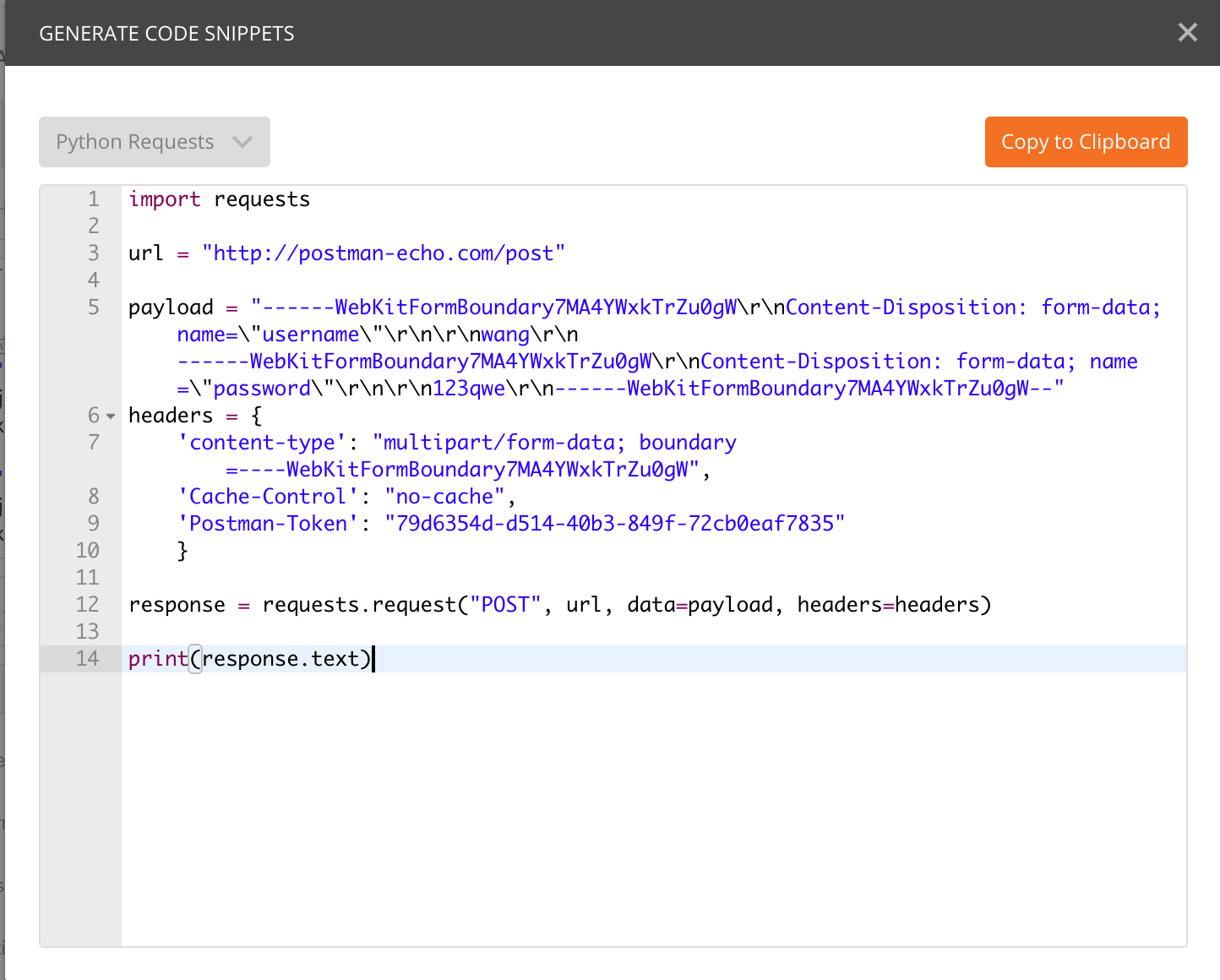
Task: Click the Copy to Clipboard button
Action: click(x=1086, y=142)
